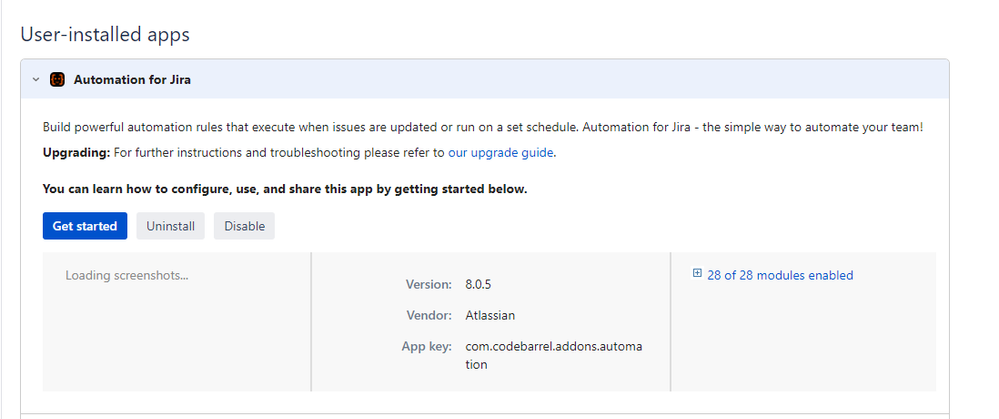The height and width of the screenshot is (419, 999).
Task: Click the Upgrading label text
Action: [76, 153]
